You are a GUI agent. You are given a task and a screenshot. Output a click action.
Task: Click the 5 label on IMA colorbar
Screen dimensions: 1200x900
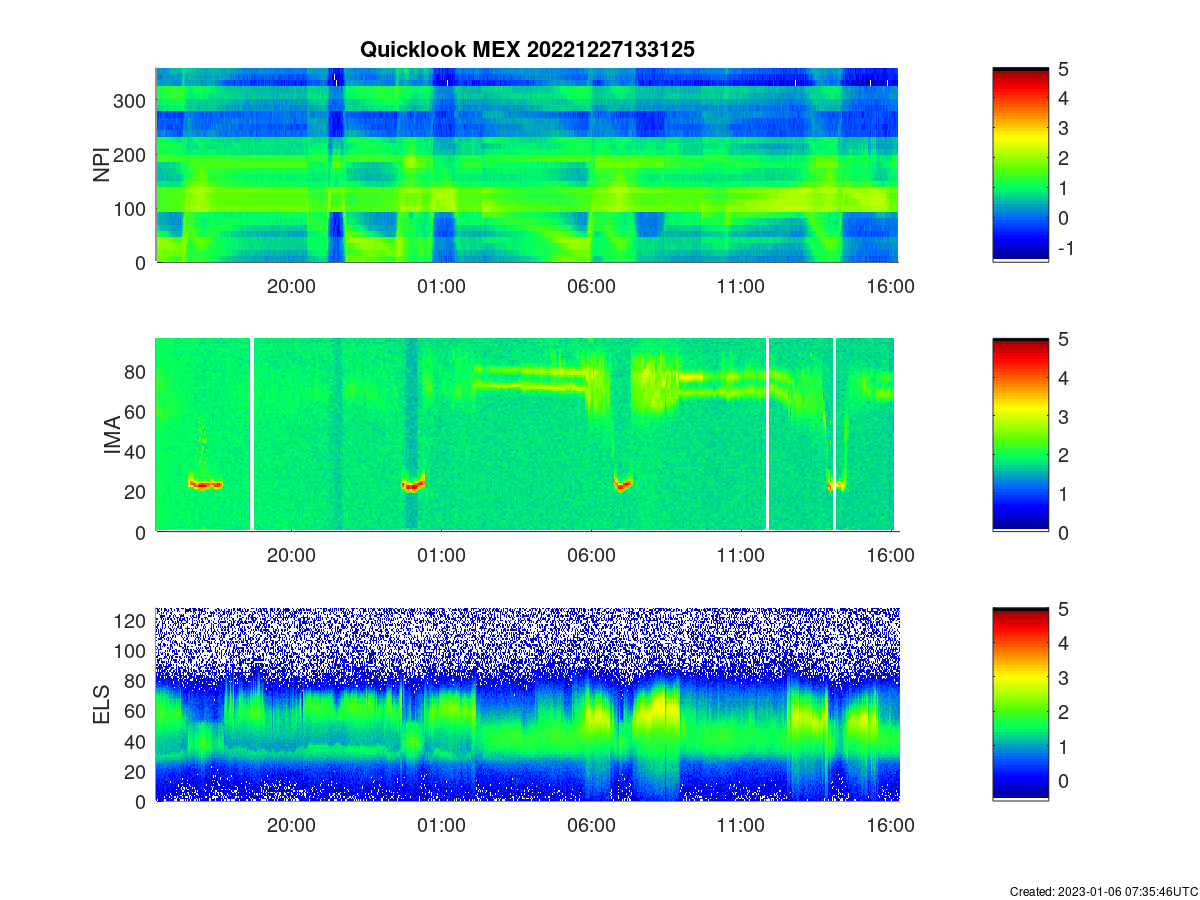pos(1064,339)
